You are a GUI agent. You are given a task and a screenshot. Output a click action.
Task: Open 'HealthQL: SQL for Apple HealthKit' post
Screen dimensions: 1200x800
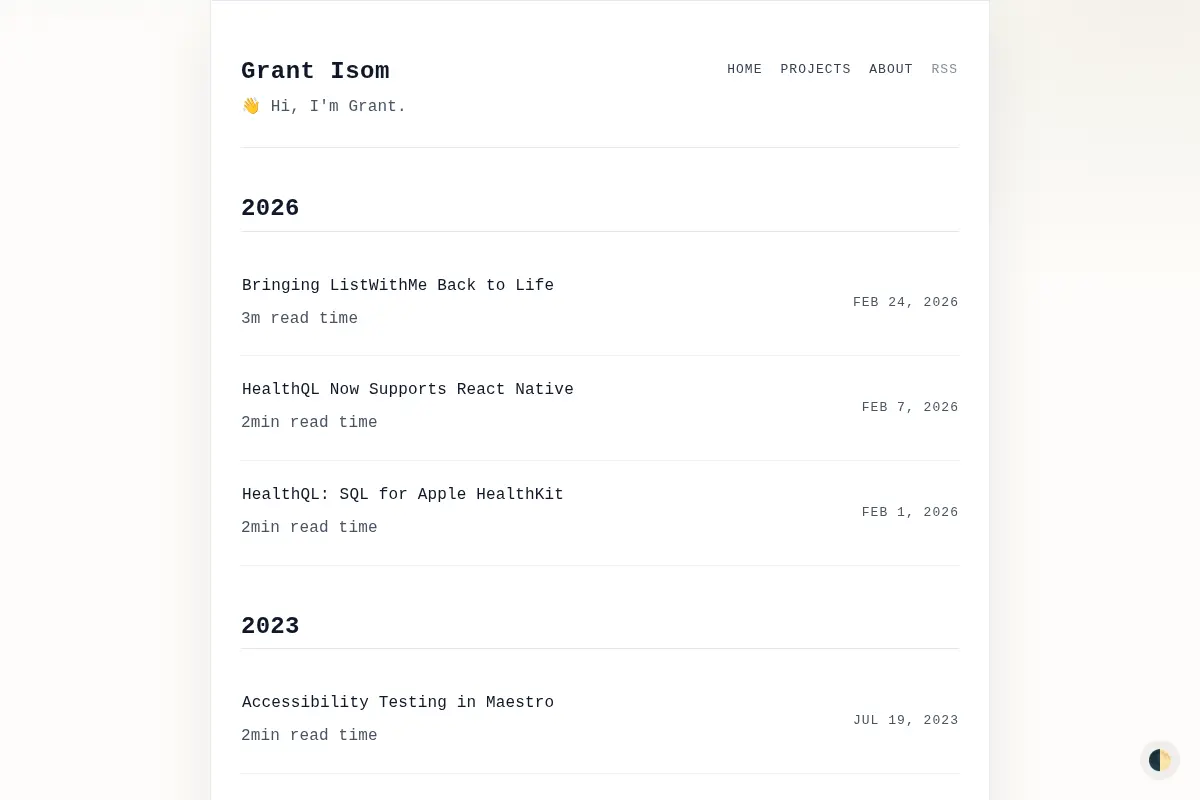[403, 494]
